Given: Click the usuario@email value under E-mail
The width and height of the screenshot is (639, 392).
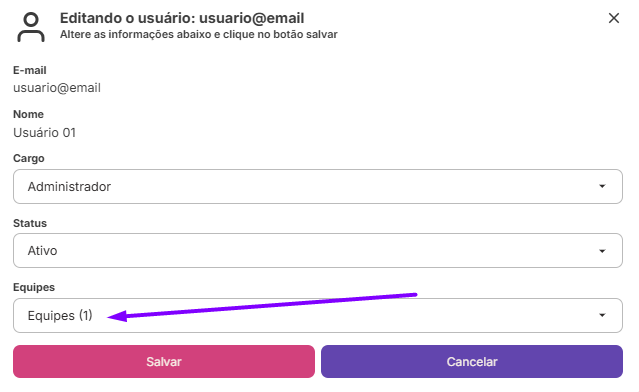Looking at the screenshot, I should coord(57,88).
